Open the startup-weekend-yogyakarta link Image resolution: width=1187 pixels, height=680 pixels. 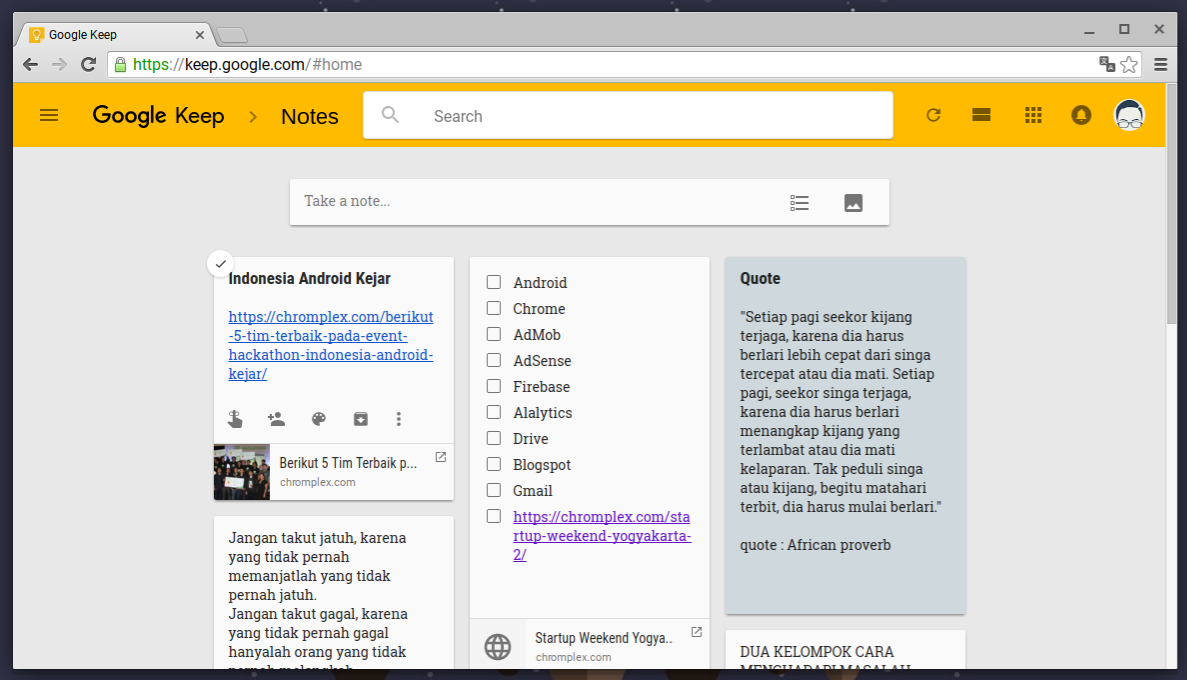pyautogui.click(x=602, y=535)
